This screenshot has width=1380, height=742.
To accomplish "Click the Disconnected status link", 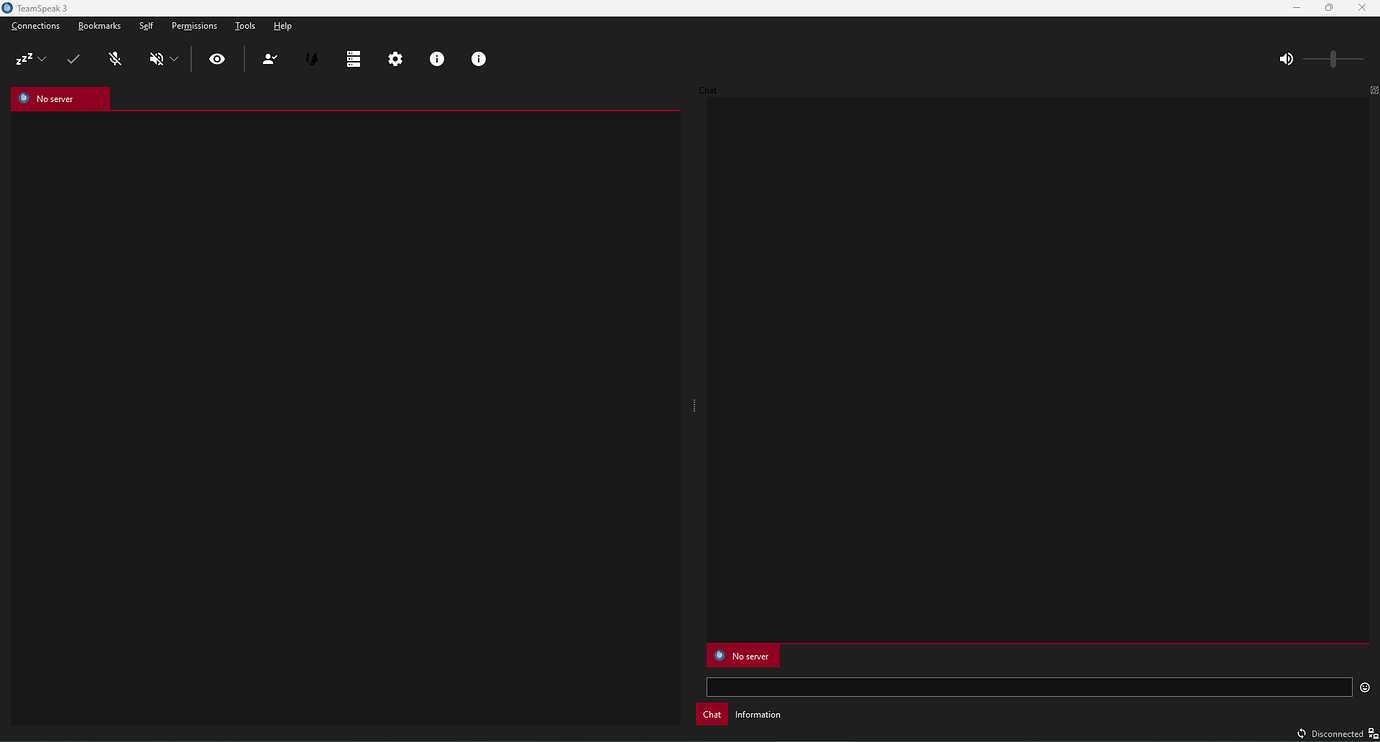I will [1337, 733].
